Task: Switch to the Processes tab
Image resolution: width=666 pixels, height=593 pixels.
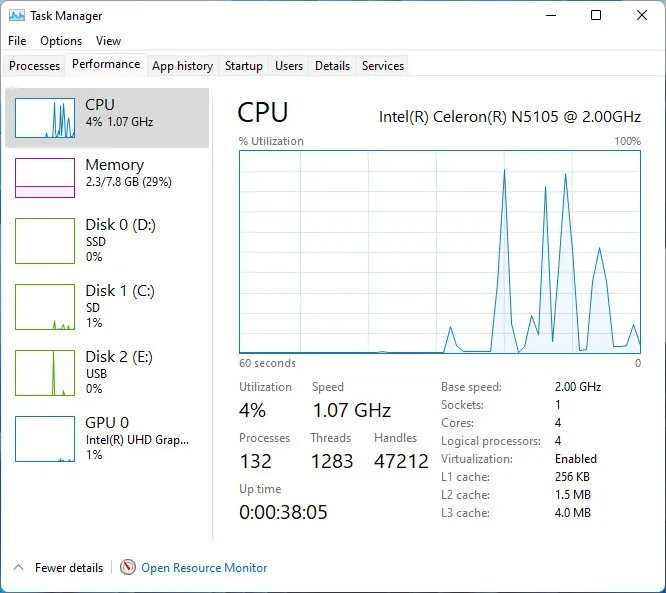Action: point(35,66)
